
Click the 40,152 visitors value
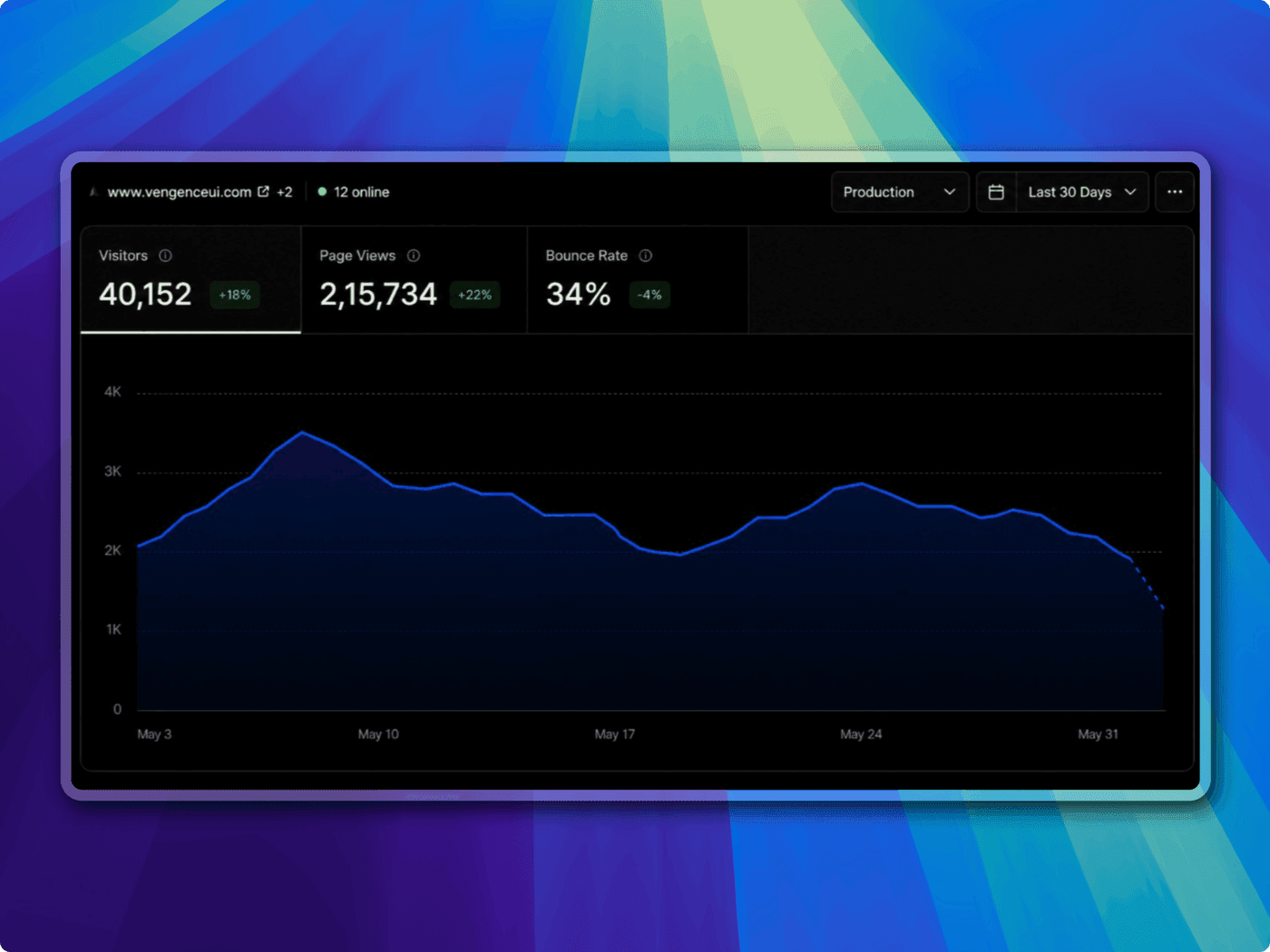[x=145, y=294]
